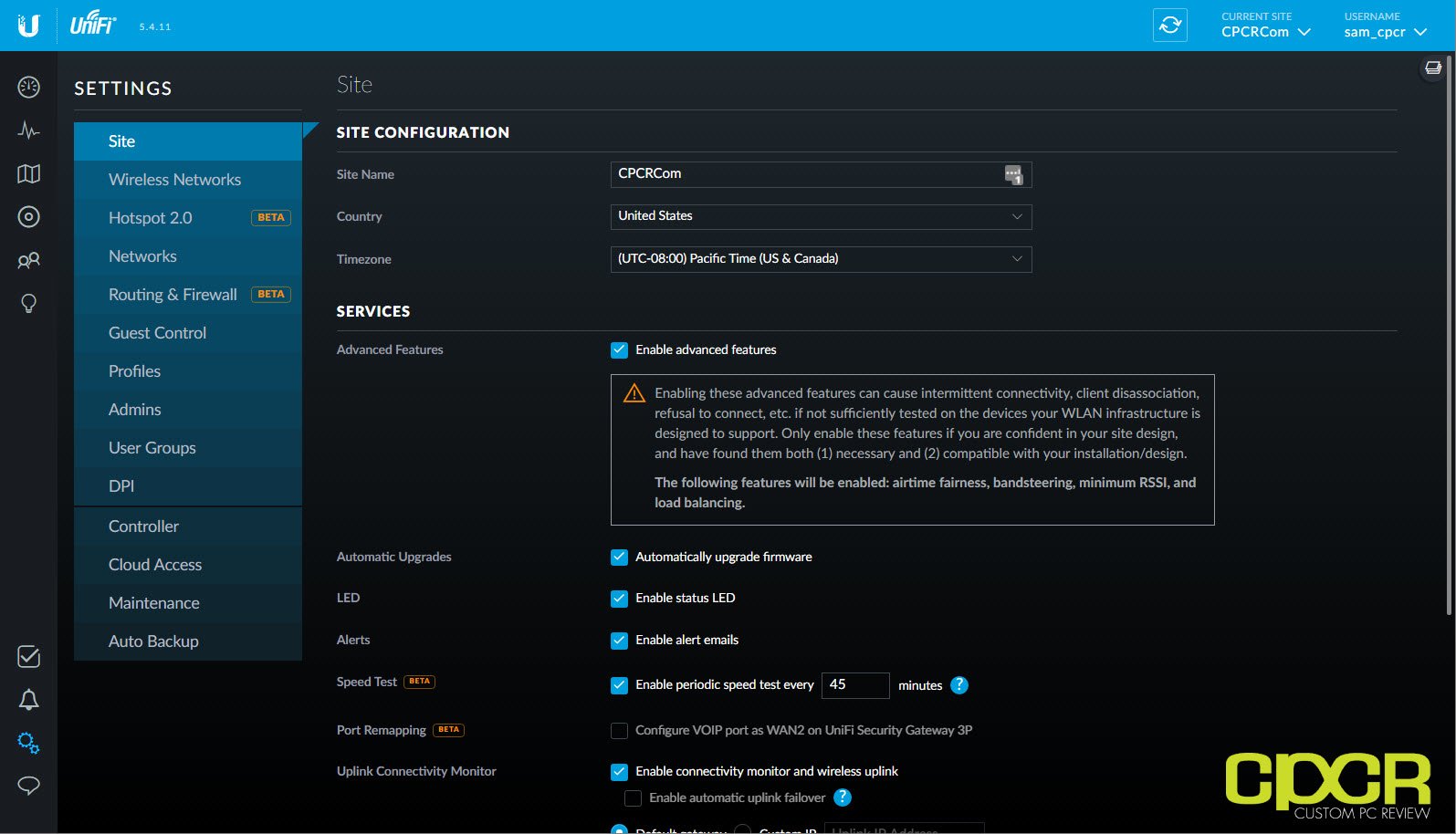Click the Port Remapping BETA badge
Image resolution: width=1456 pixels, height=834 pixels.
pos(448,730)
